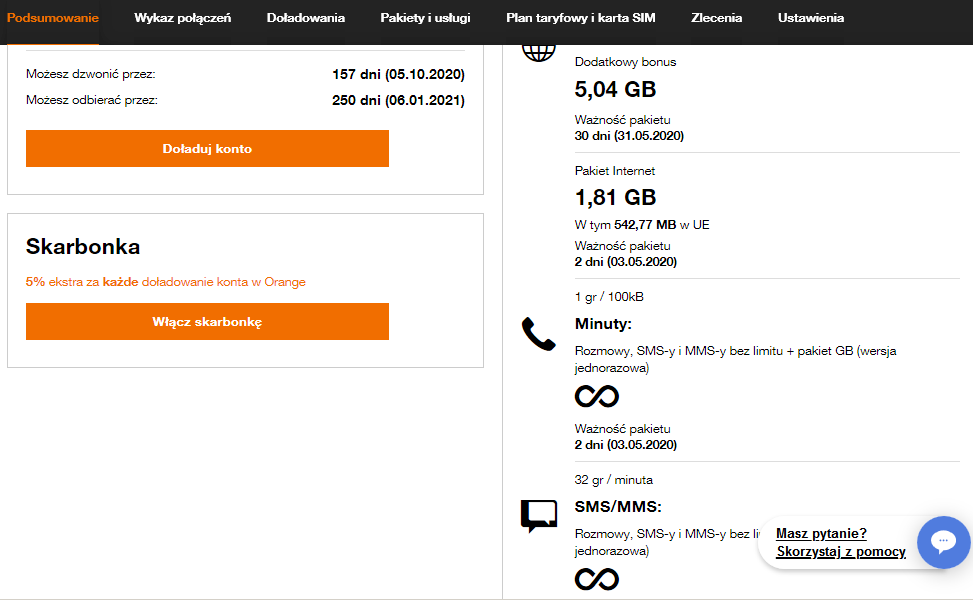Switch to the Zlecenia tab

717,18
